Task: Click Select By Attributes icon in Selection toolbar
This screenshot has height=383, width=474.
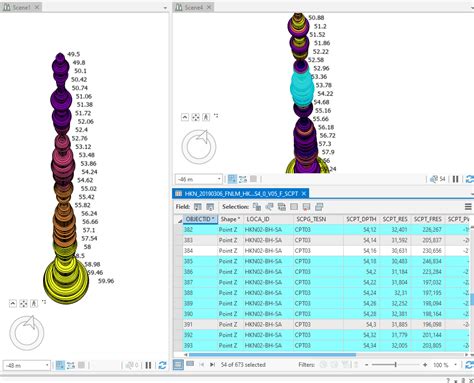Action: click(x=257, y=207)
